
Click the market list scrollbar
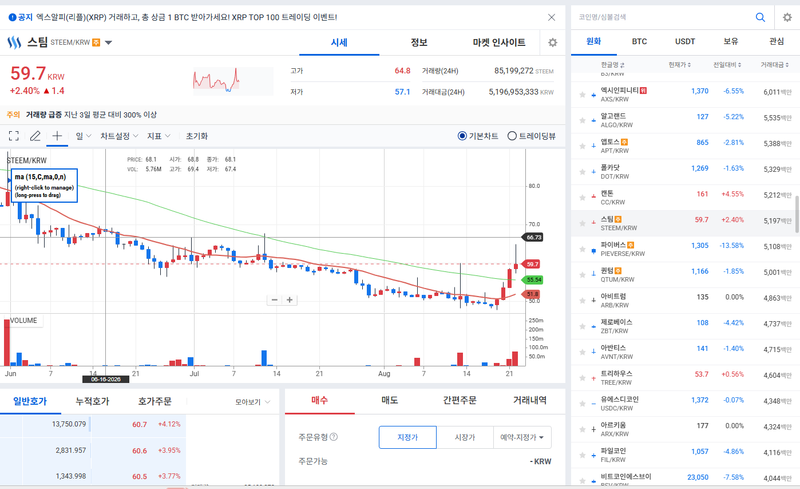[797, 212]
